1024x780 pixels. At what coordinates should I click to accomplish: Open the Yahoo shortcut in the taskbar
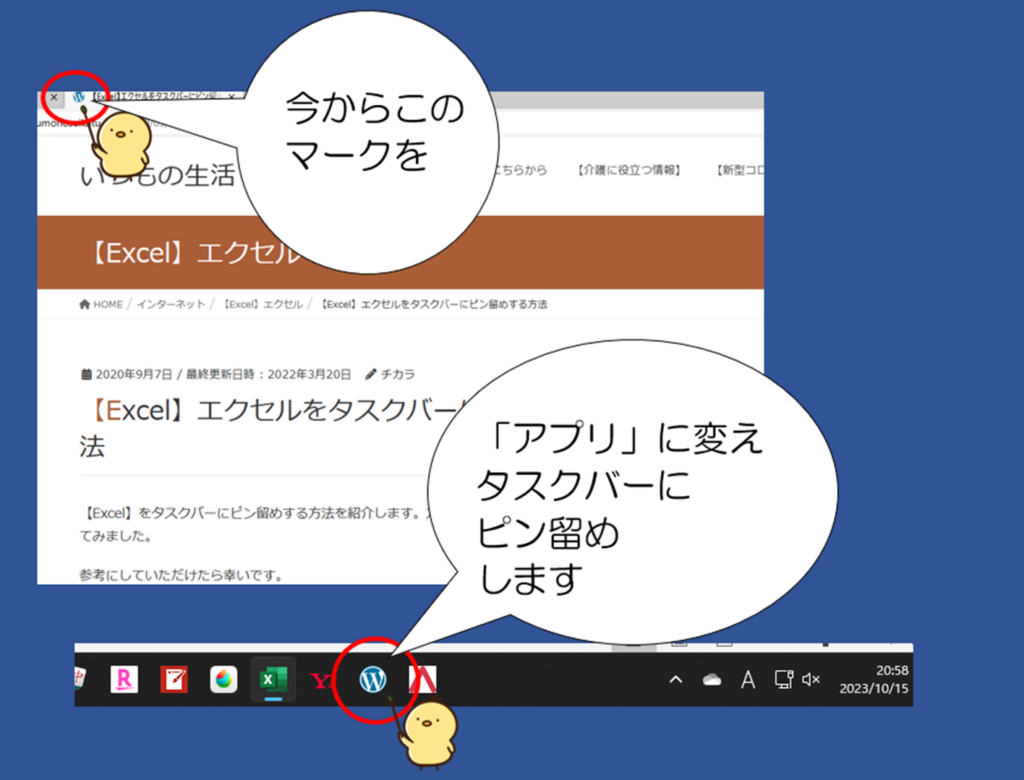pyautogui.click(x=321, y=681)
